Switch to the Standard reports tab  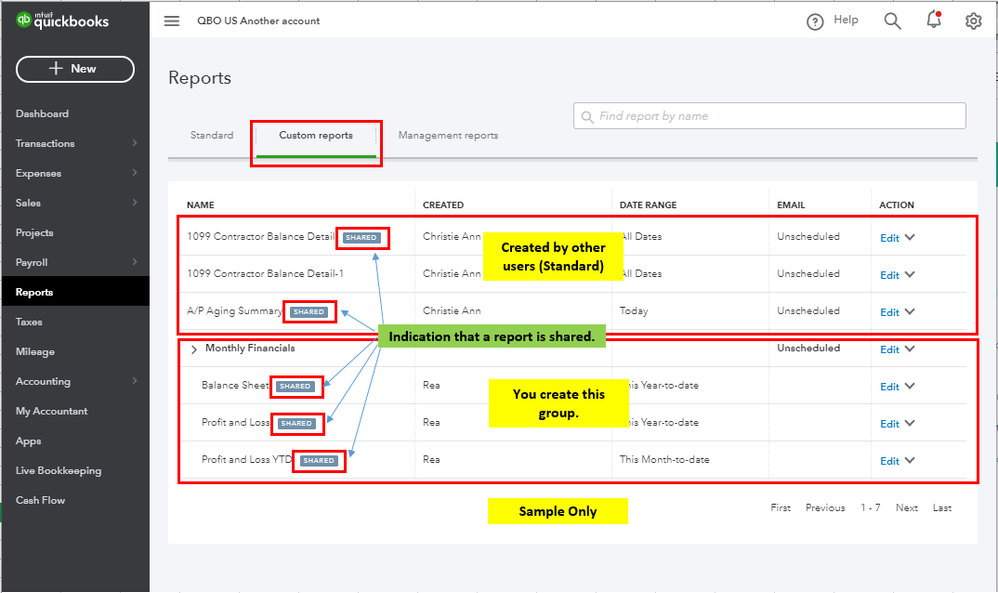coord(212,135)
